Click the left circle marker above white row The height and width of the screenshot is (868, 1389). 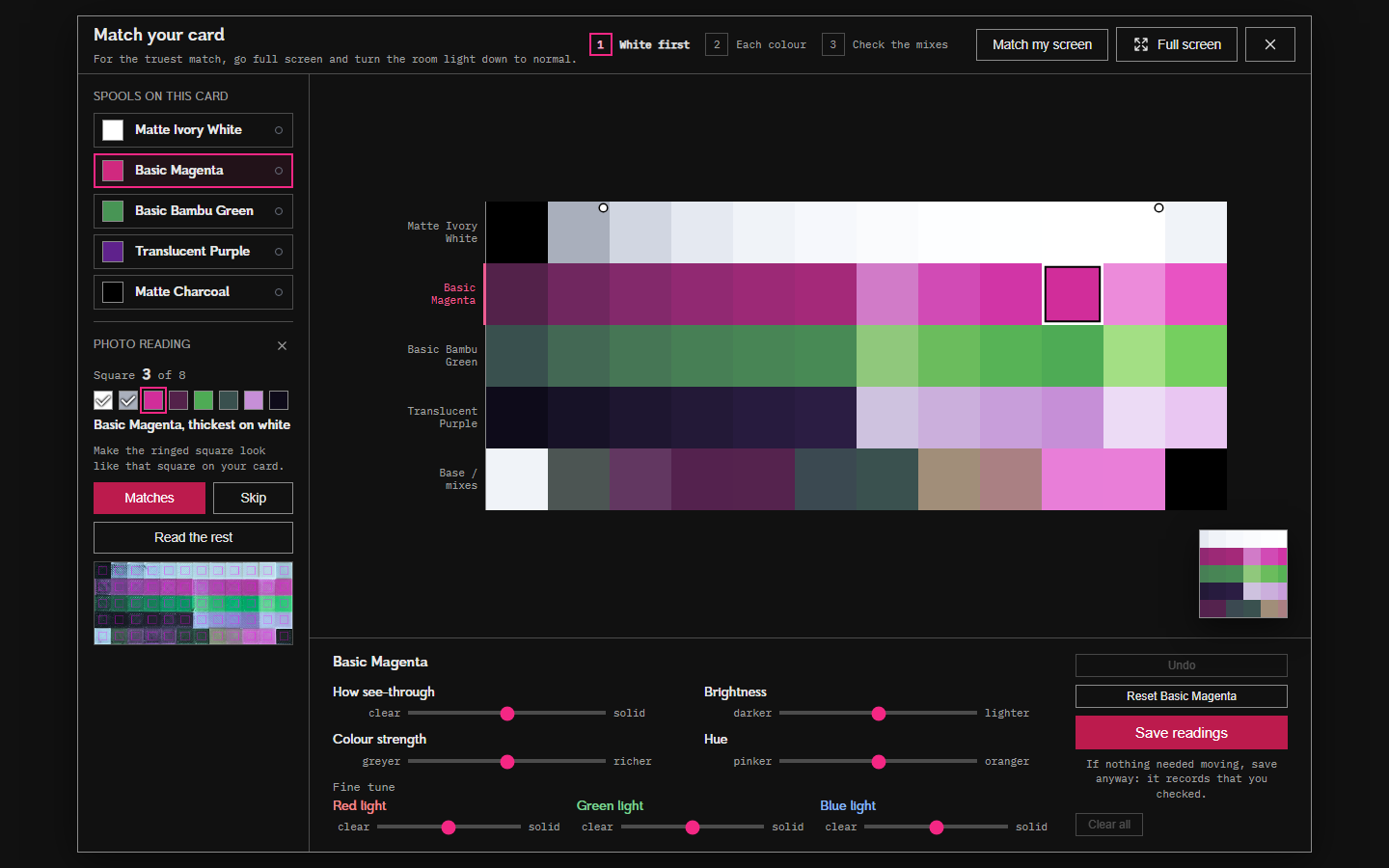coord(604,207)
